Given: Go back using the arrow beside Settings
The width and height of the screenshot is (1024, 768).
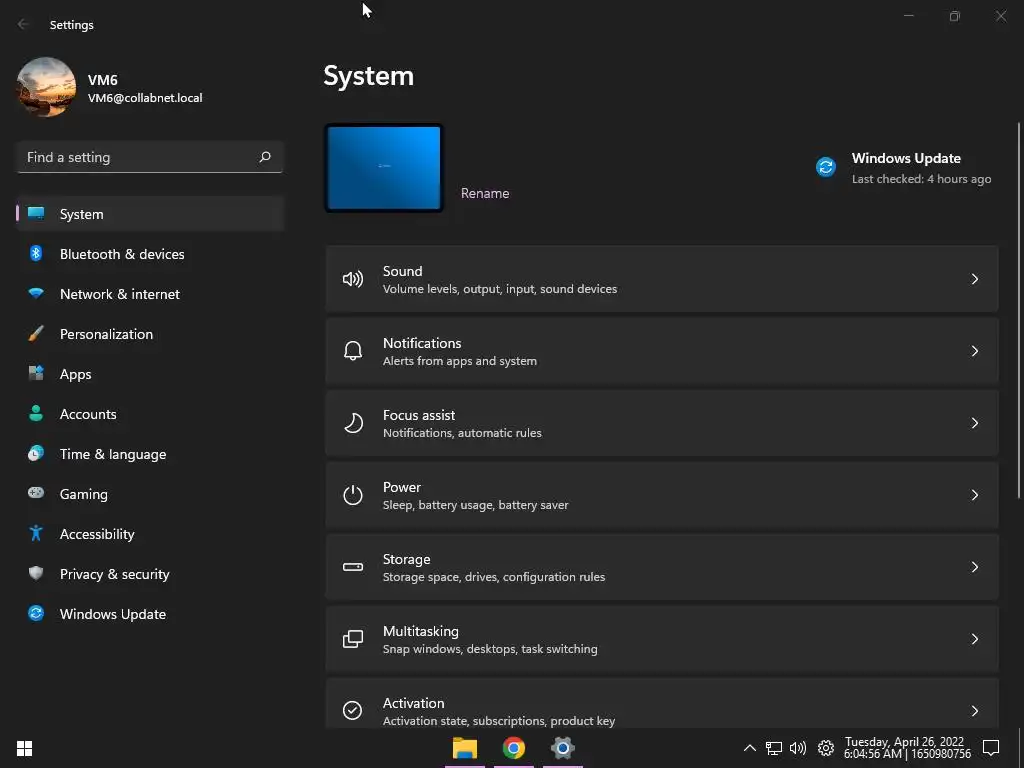Looking at the screenshot, I should (x=23, y=24).
